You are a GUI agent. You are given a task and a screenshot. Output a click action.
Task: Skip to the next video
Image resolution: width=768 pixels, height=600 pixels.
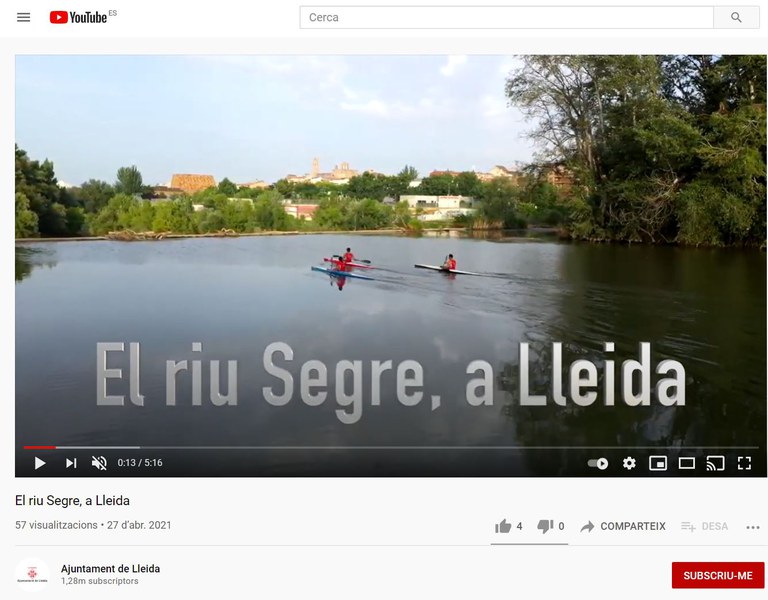pyautogui.click(x=71, y=463)
